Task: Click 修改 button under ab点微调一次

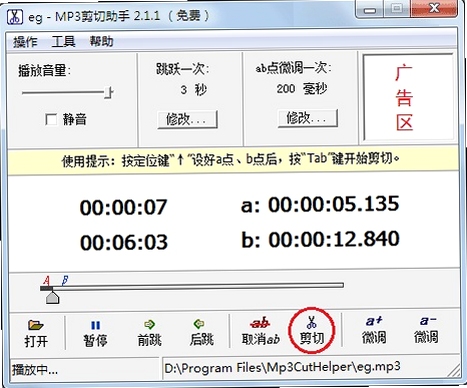Action: [x=308, y=118]
